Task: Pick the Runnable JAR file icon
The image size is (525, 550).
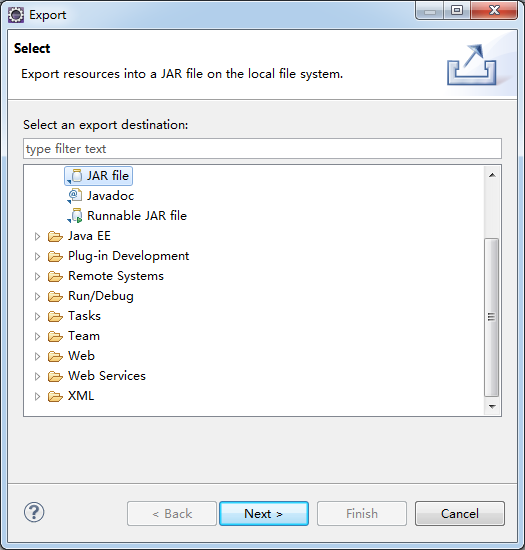Action: 75,216
